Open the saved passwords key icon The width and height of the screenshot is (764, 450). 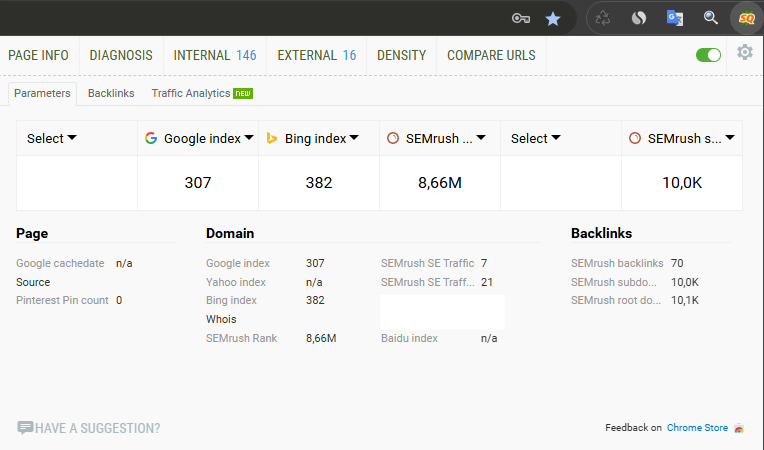(x=520, y=18)
